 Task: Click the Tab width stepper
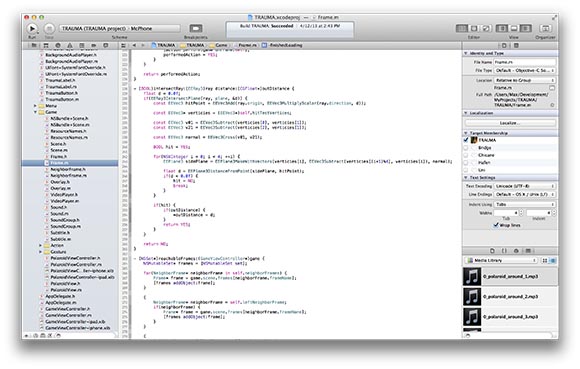(521, 213)
